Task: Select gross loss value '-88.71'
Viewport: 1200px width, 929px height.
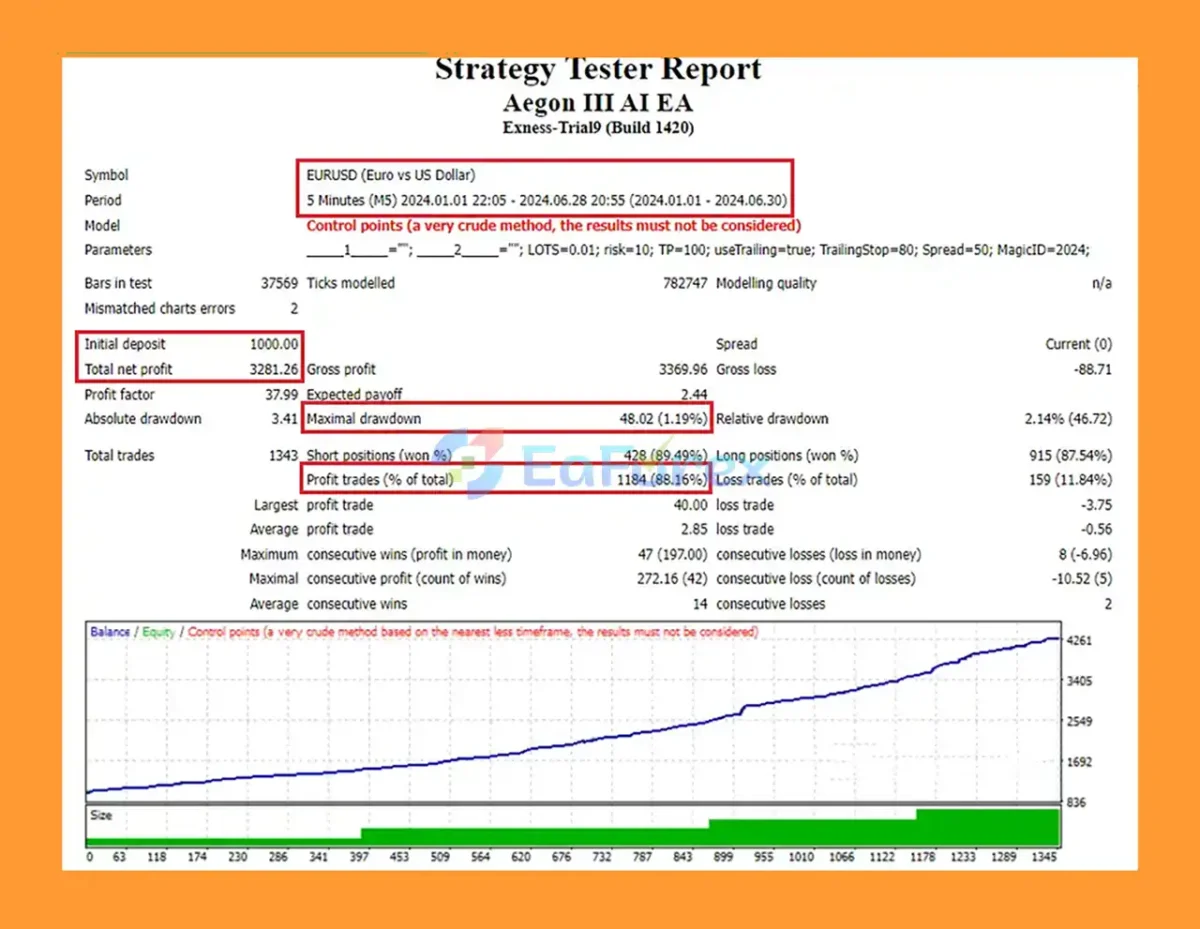Action: [1091, 369]
